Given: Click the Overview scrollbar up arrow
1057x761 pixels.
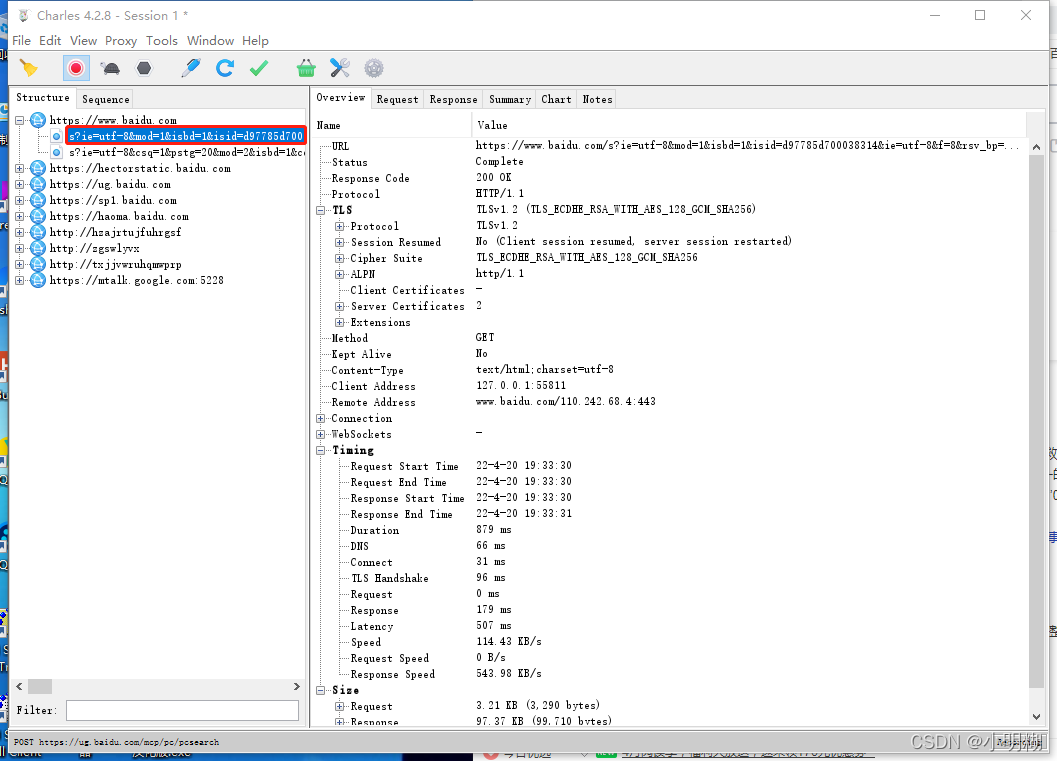Looking at the screenshot, I should [x=1036, y=146].
